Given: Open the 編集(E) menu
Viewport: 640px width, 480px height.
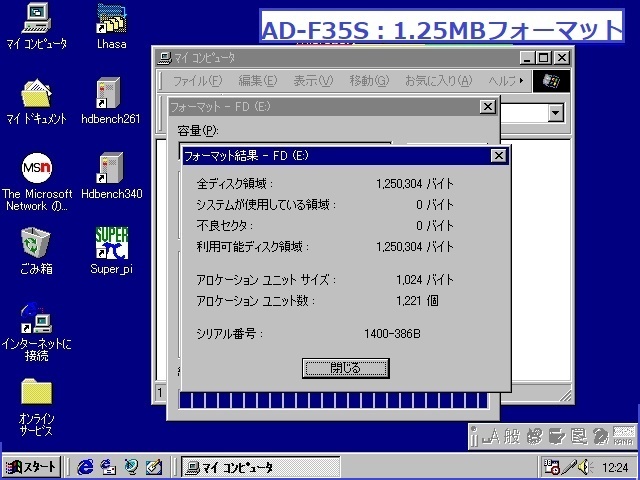Looking at the screenshot, I should point(258,81).
